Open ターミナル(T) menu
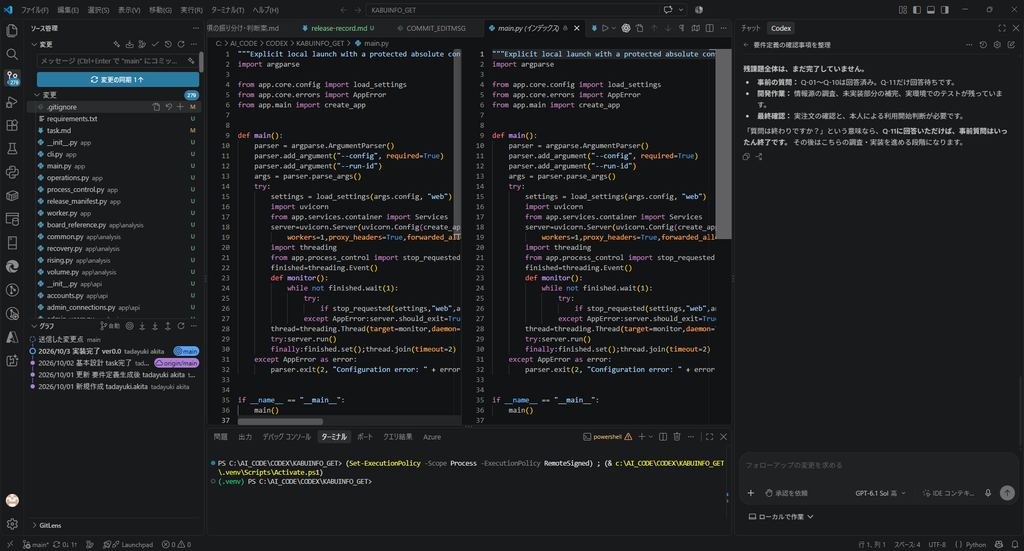This screenshot has height=551, width=1024. (x=227, y=10)
